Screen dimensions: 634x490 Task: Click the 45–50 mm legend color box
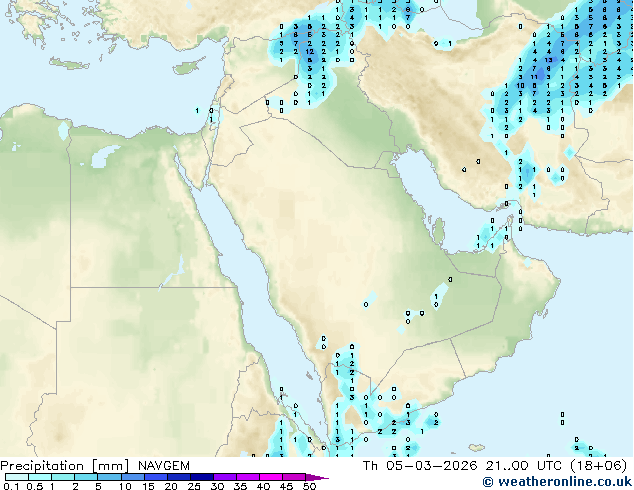click(x=294, y=477)
